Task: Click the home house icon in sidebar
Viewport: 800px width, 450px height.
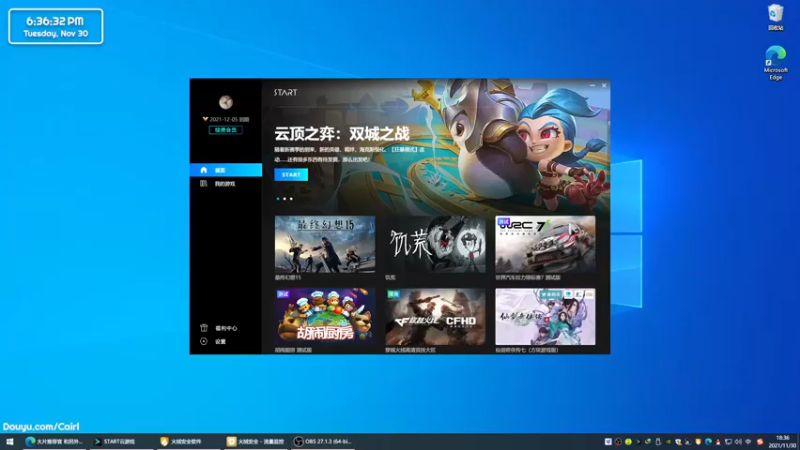Action: pos(204,170)
